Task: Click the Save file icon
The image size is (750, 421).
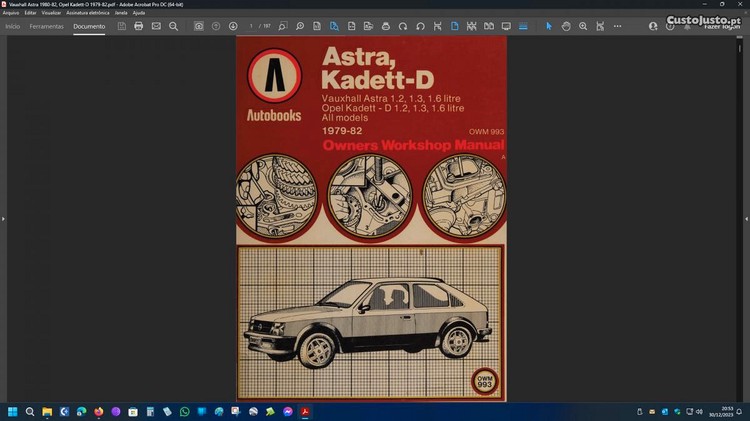Action: pos(122,26)
